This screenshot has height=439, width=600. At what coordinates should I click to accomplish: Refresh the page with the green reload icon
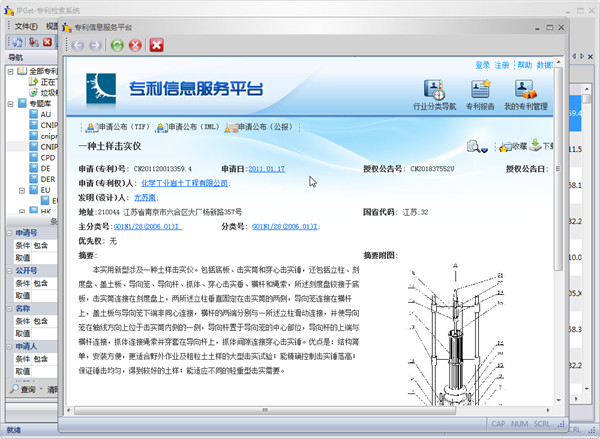click(117, 46)
